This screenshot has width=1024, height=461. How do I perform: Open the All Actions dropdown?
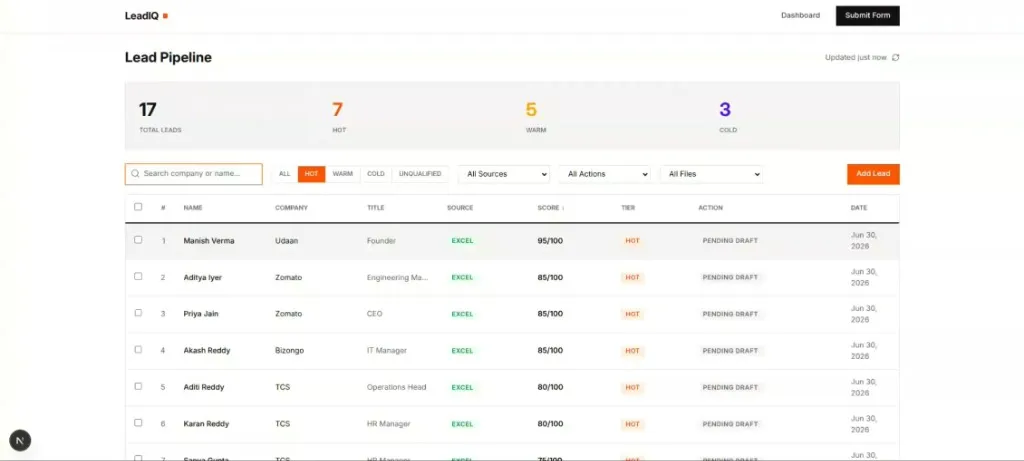(605, 174)
